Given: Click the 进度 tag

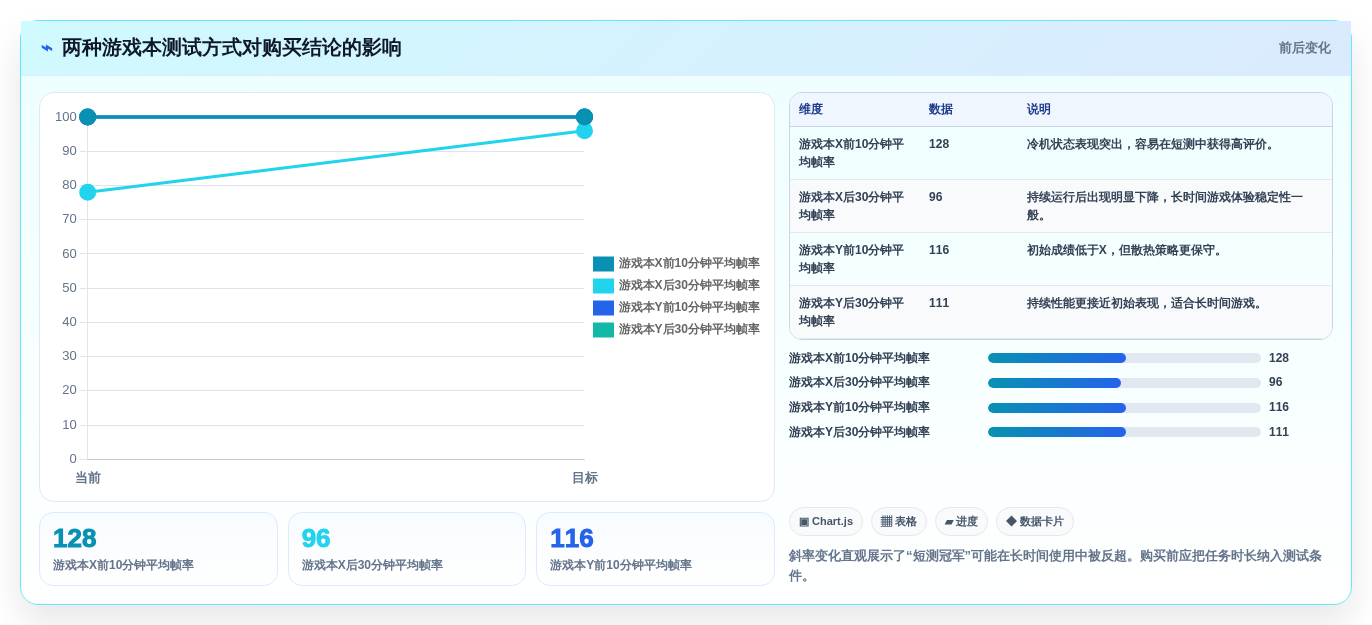Looking at the screenshot, I should 961,521.
